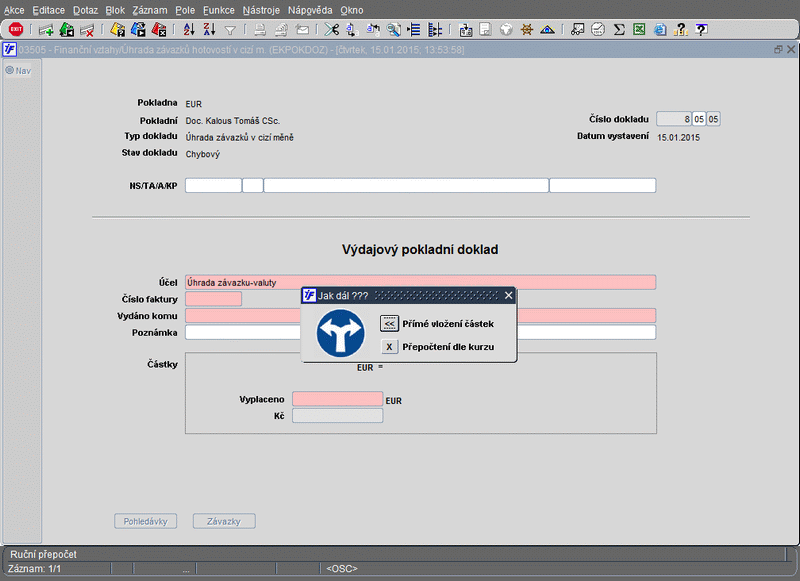
Task: Click the print preview icon
Action: [281, 30]
